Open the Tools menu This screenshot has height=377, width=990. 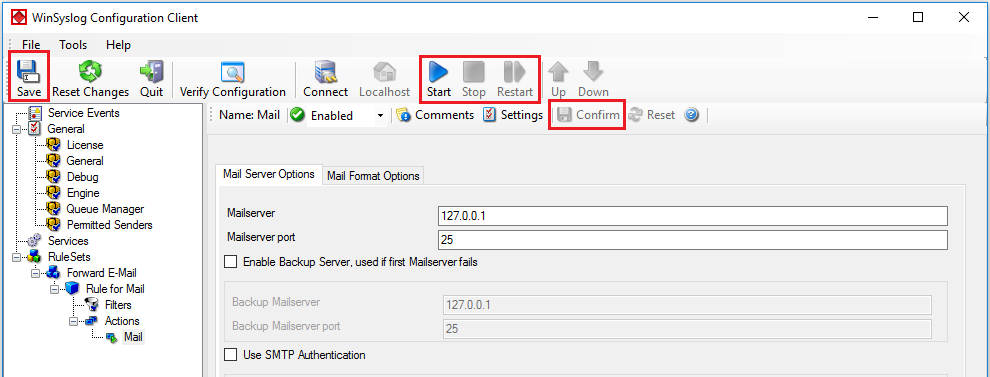pyautogui.click(x=73, y=45)
